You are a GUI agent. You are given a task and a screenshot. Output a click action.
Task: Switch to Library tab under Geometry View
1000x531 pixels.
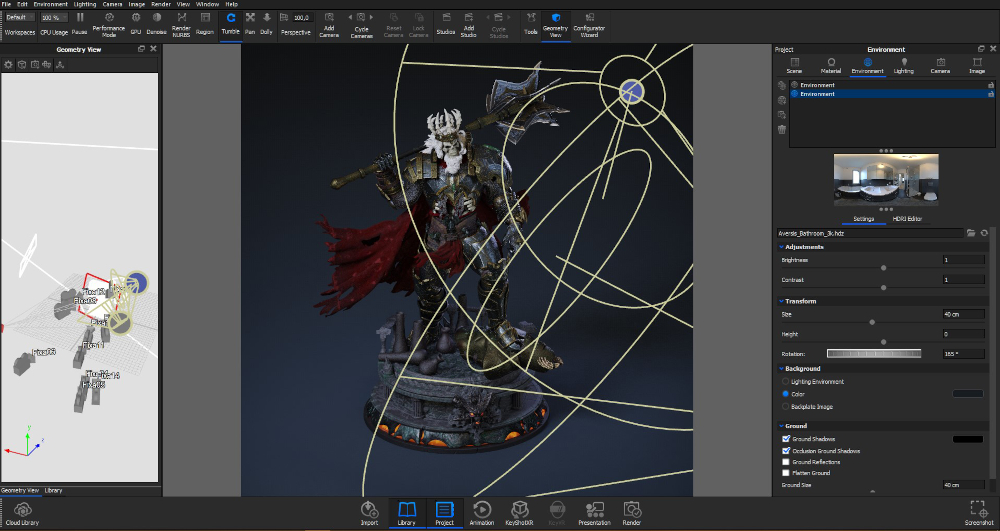[54, 490]
